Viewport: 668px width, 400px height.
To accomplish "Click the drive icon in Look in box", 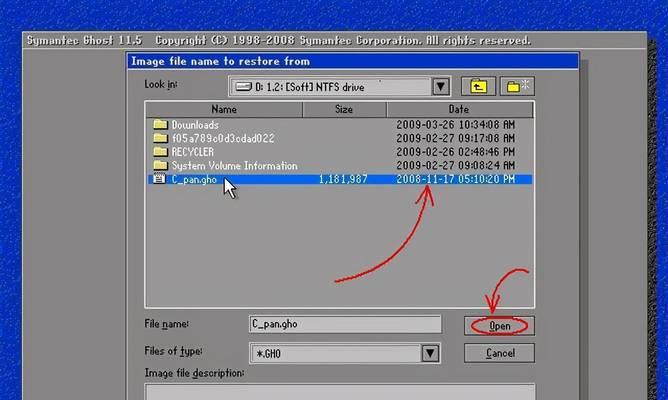I will [244, 87].
